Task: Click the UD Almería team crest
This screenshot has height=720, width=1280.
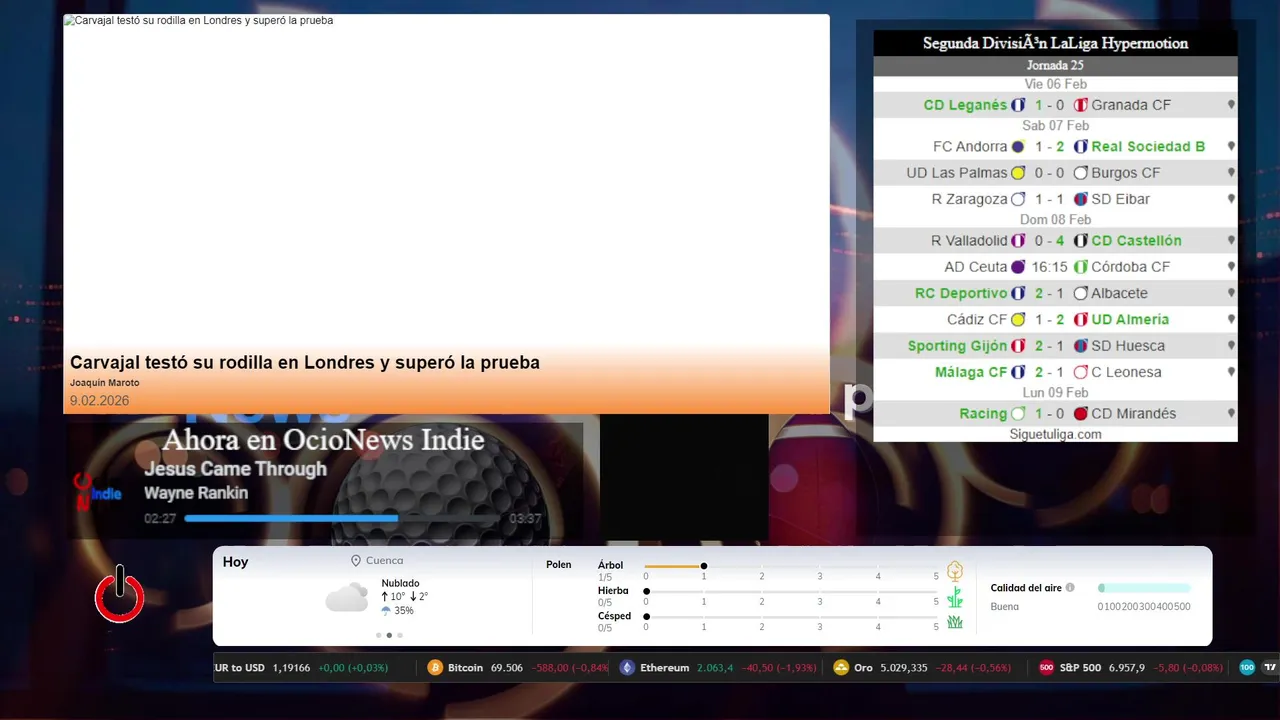Action: [1081, 320]
